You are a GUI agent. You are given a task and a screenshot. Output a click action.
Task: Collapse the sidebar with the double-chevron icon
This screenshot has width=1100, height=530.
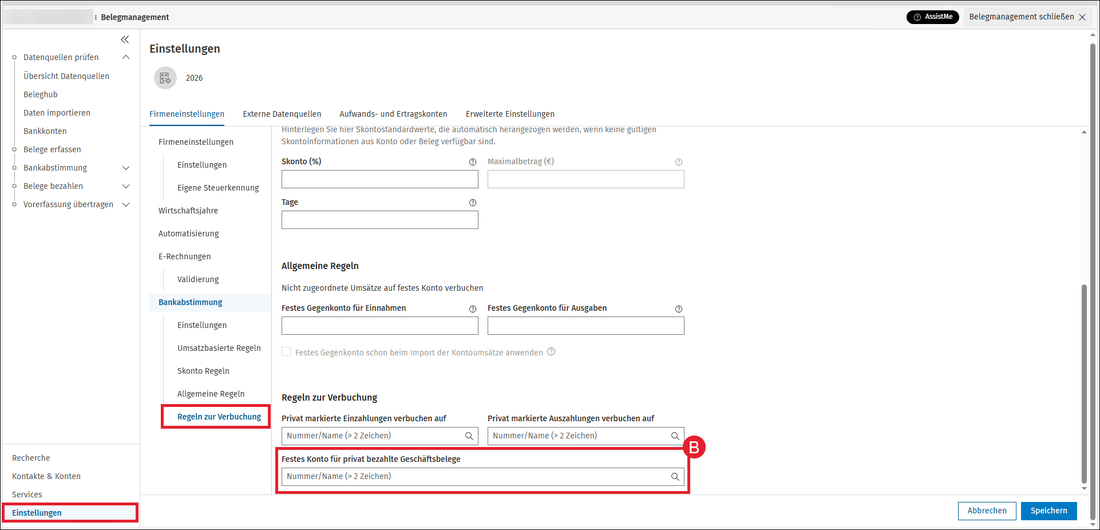[x=125, y=39]
